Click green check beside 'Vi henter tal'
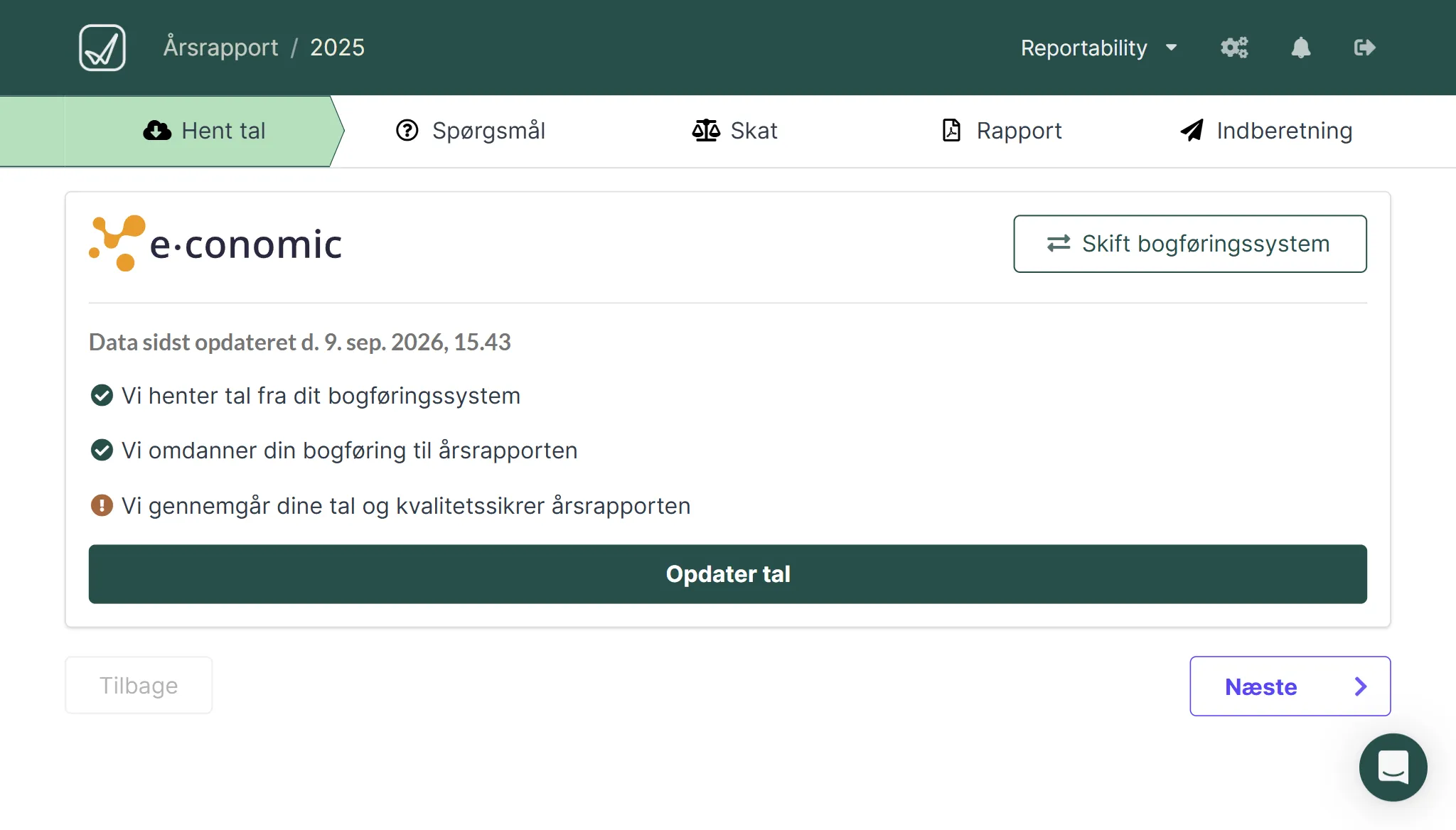This screenshot has height=830, width=1456. tap(102, 395)
